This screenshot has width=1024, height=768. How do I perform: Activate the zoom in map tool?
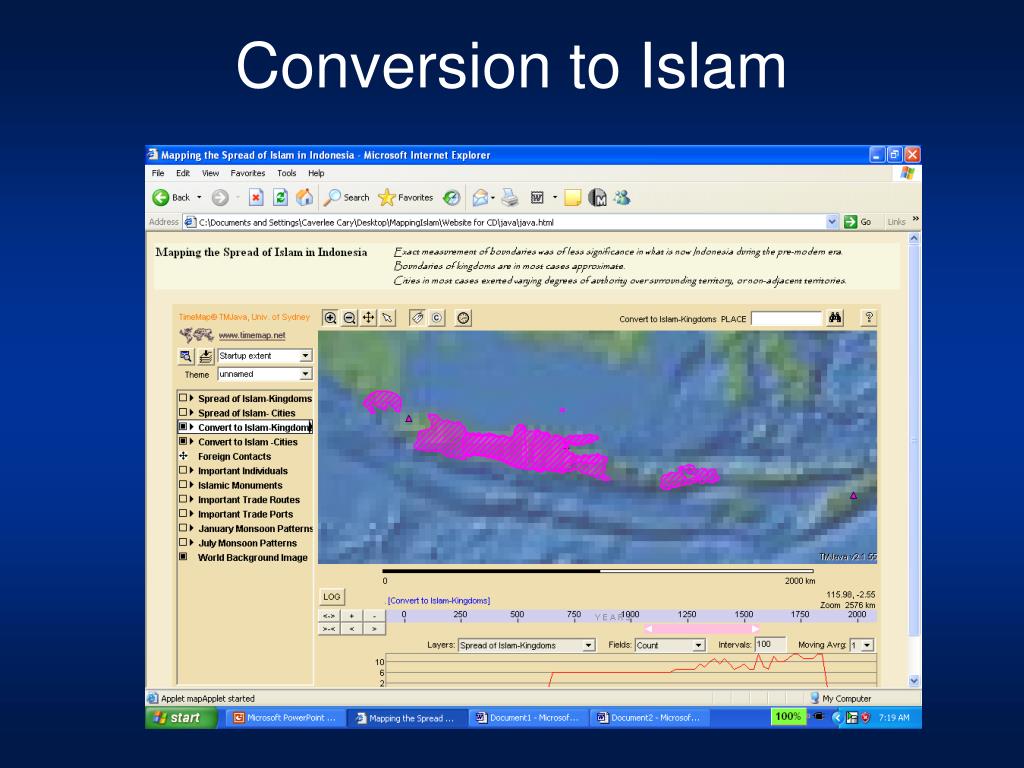[330, 318]
